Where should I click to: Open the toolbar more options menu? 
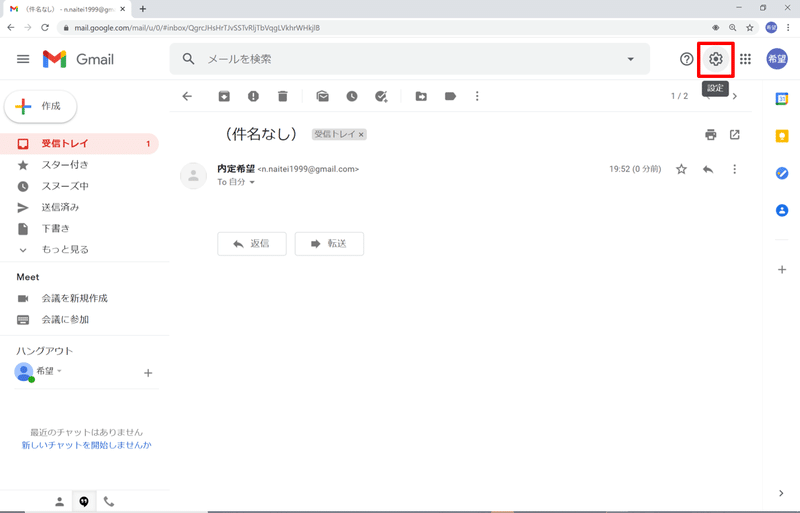(477, 96)
